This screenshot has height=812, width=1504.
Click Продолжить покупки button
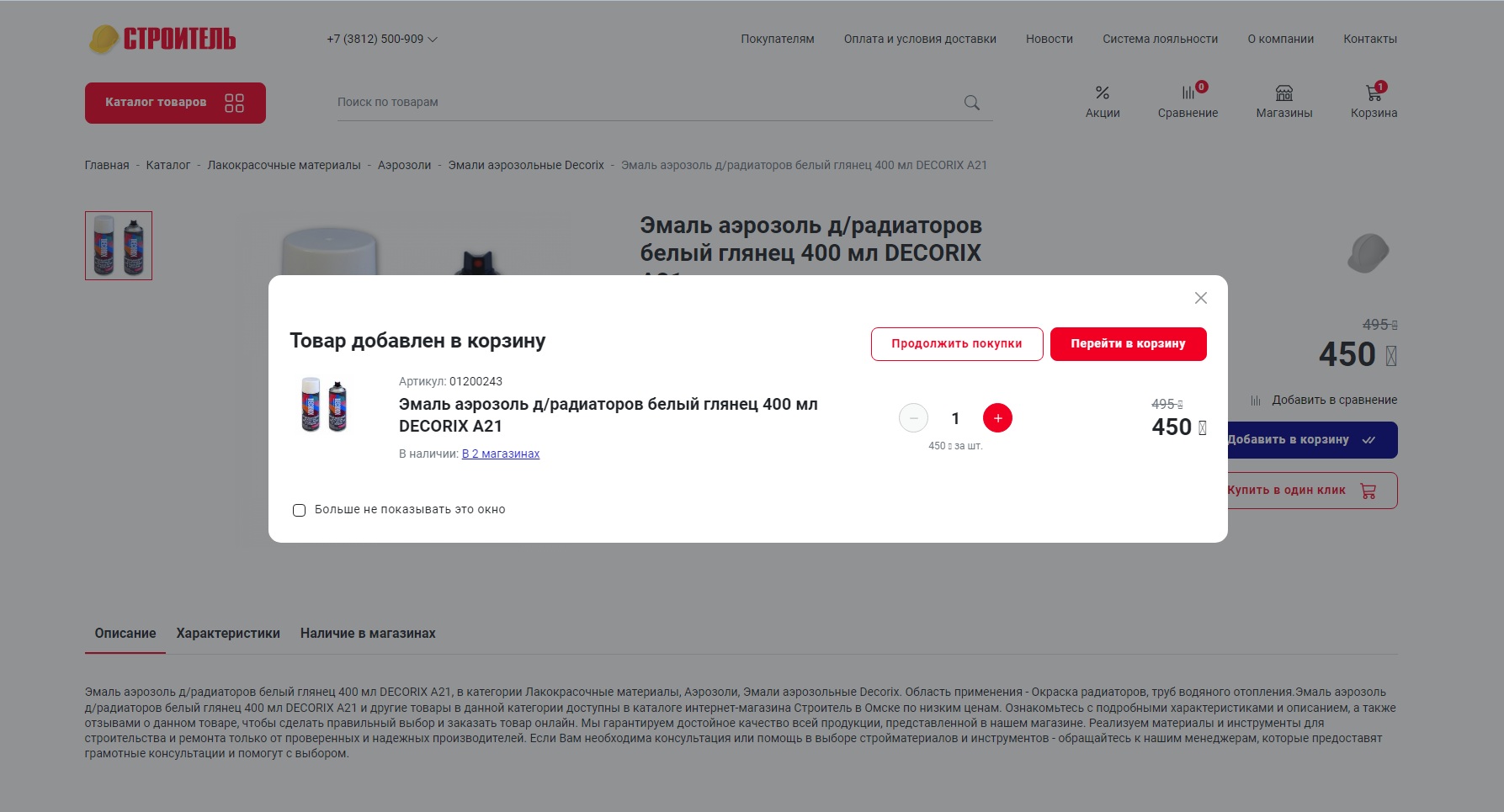957,344
